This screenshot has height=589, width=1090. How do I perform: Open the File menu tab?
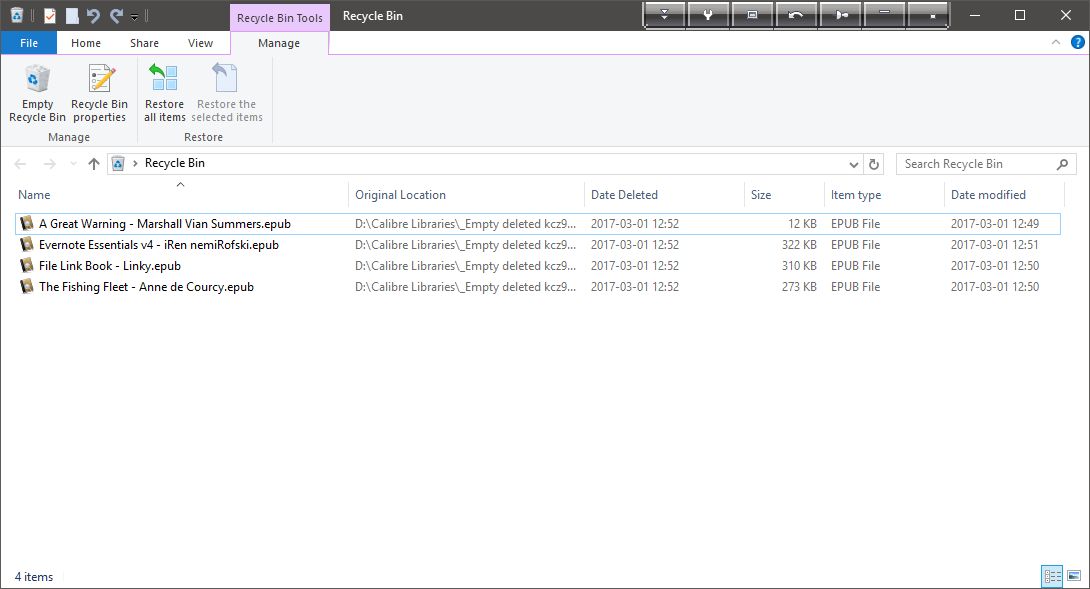click(29, 43)
